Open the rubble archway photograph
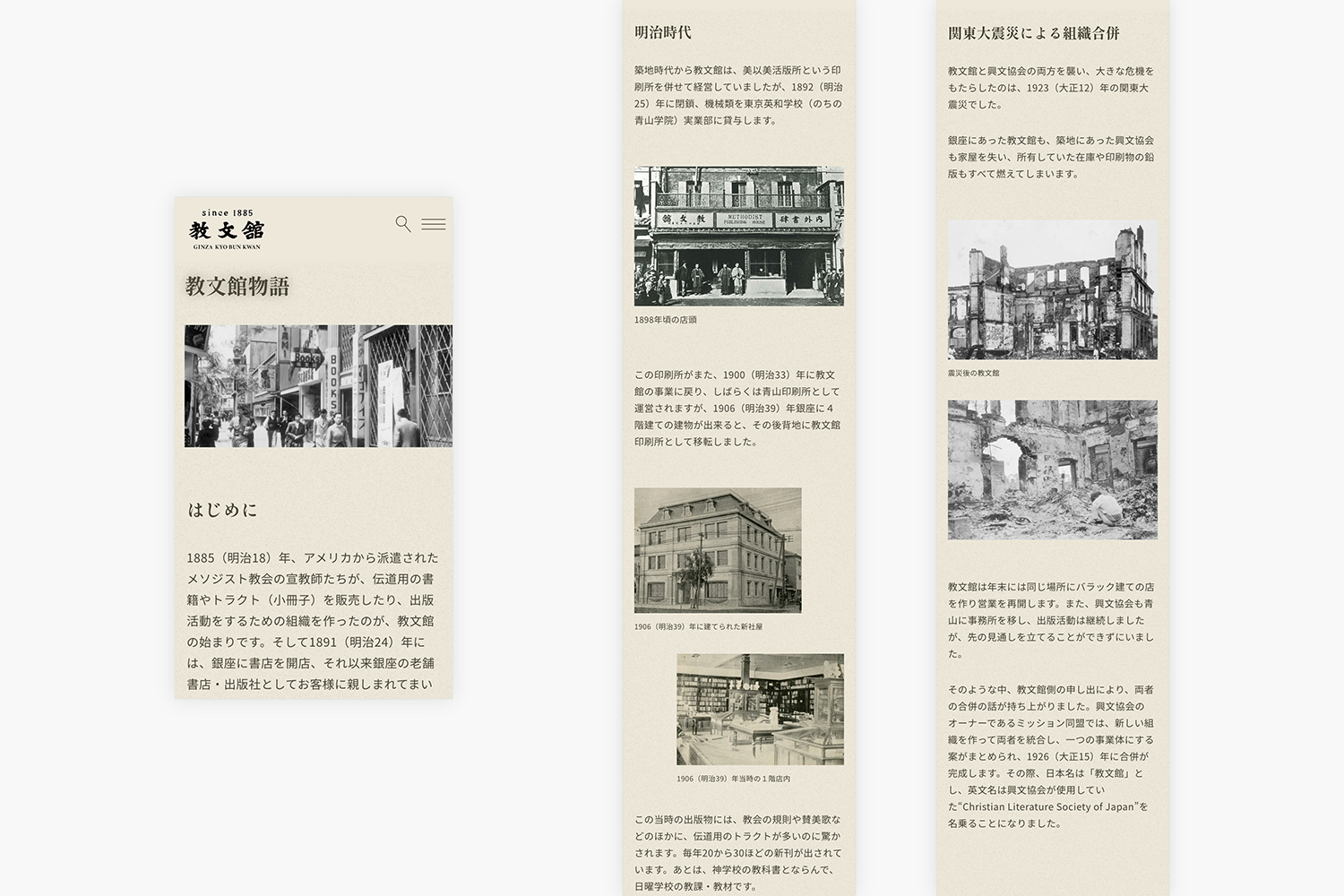This screenshot has width=1344, height=896. pyautogui.click(x=1053, y=470)
